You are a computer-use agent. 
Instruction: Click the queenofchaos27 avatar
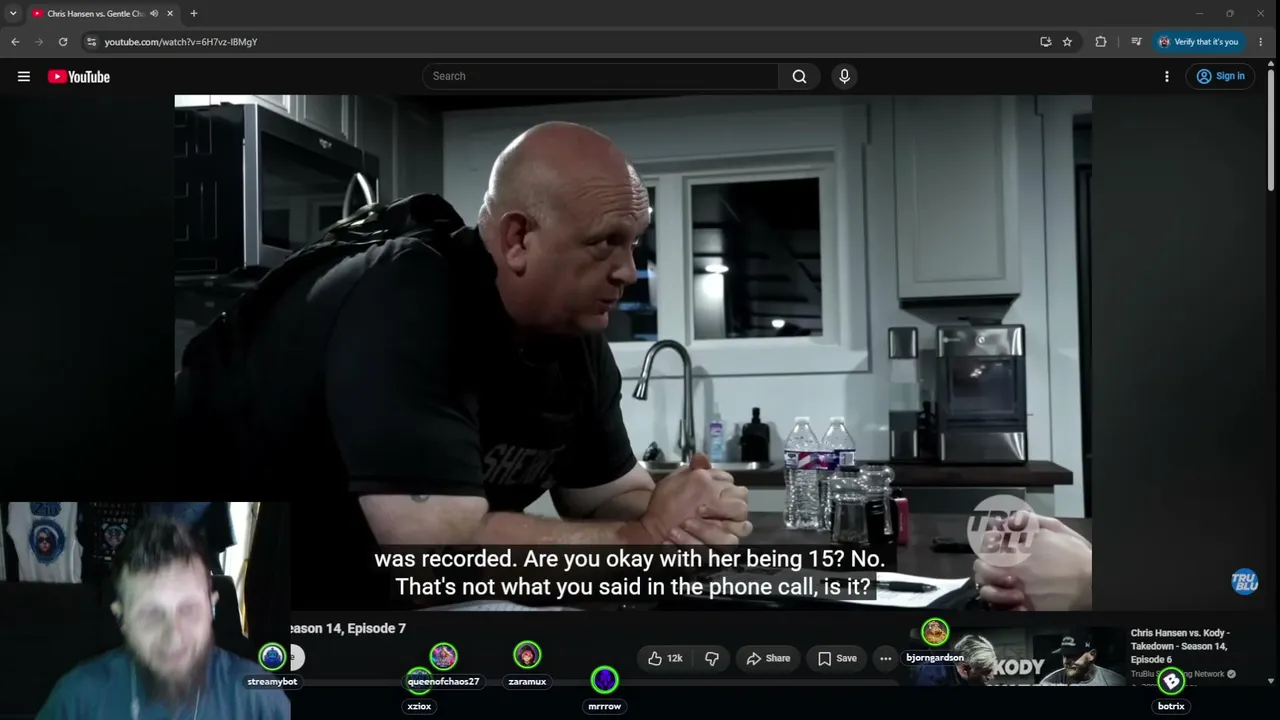443,657
